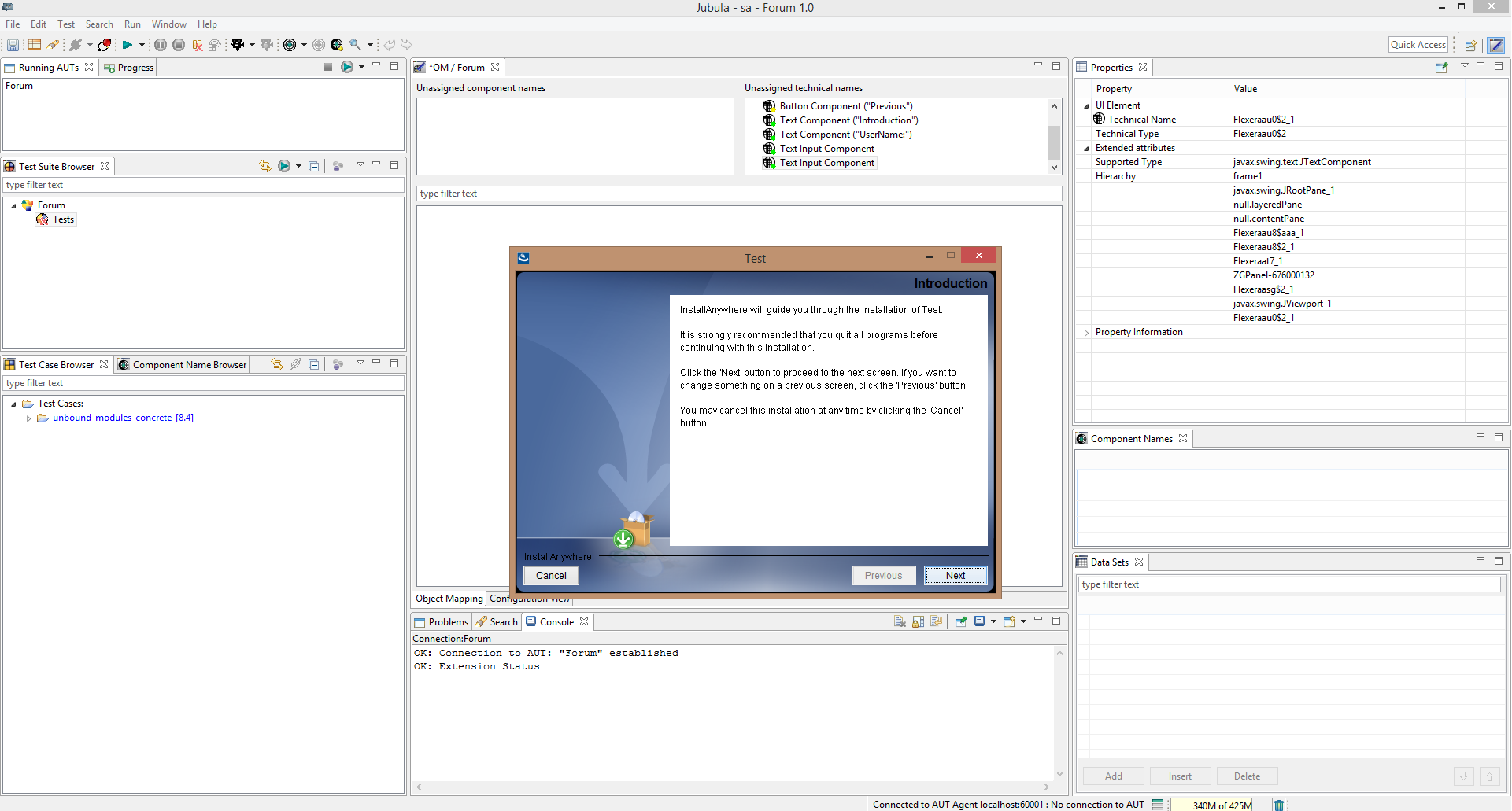Click the Link with Editor arrows in Test Suite Browser
The image size is (1512, 811).
coord(265,166)
